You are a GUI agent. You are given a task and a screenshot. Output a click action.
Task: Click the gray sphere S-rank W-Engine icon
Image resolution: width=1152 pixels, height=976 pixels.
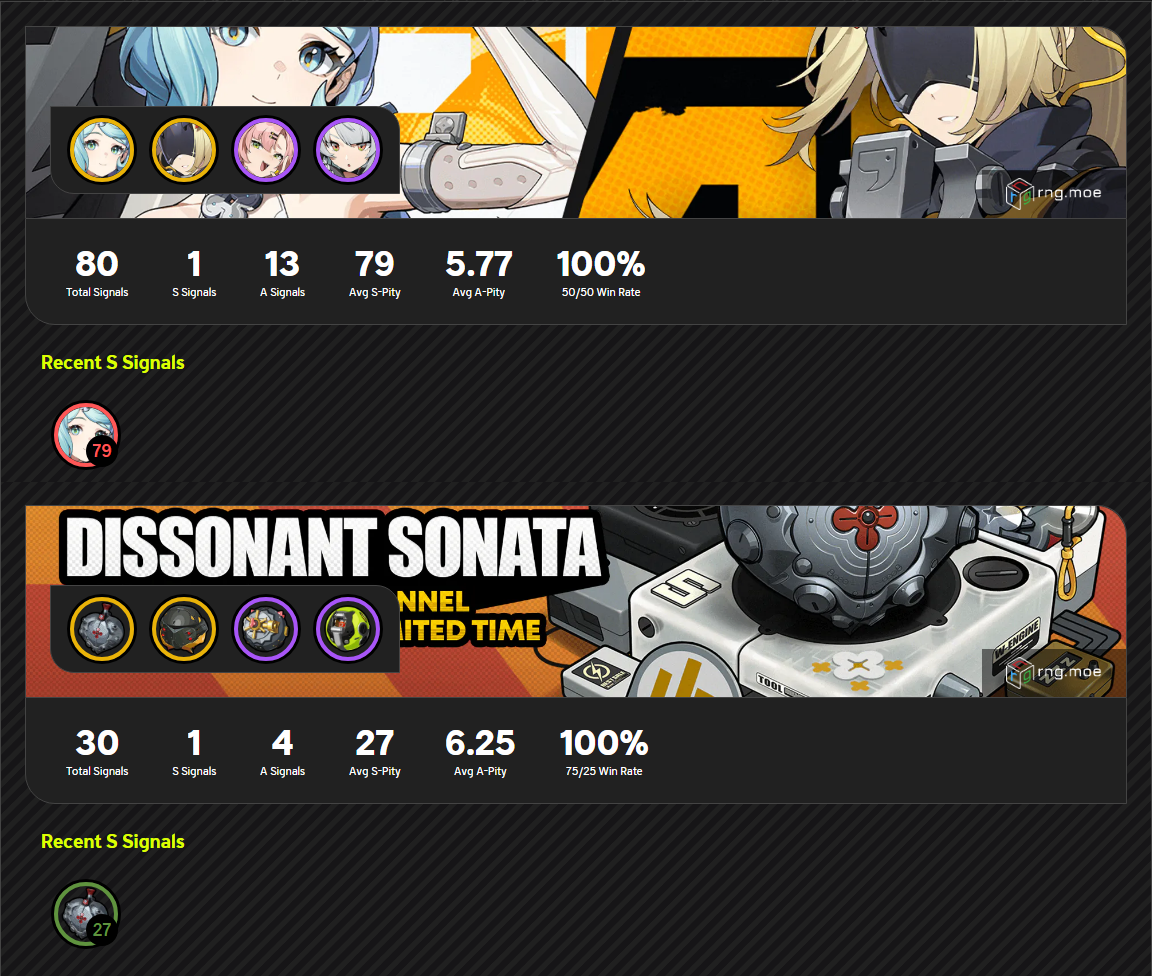click(x=102, y=629)
